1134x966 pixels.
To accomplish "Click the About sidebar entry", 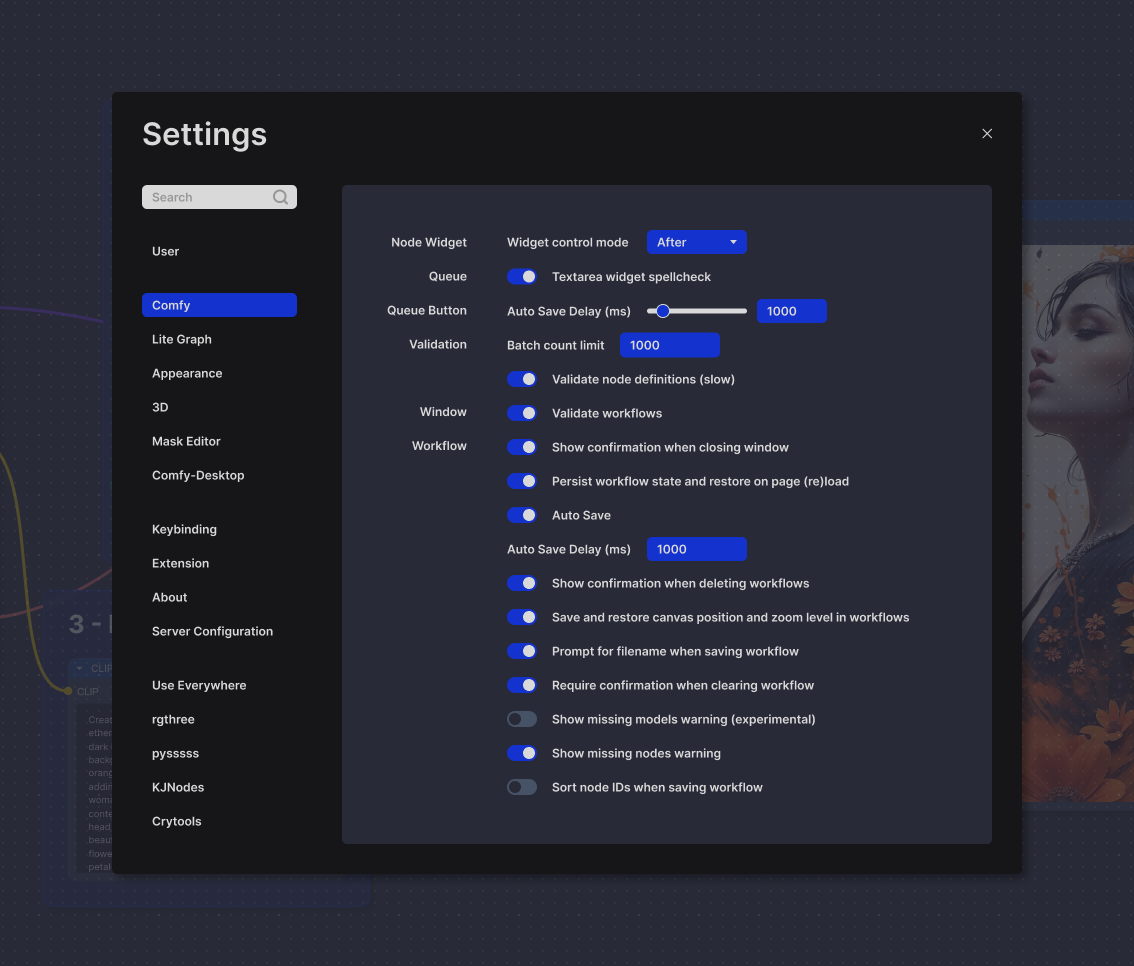I will 170,597.
